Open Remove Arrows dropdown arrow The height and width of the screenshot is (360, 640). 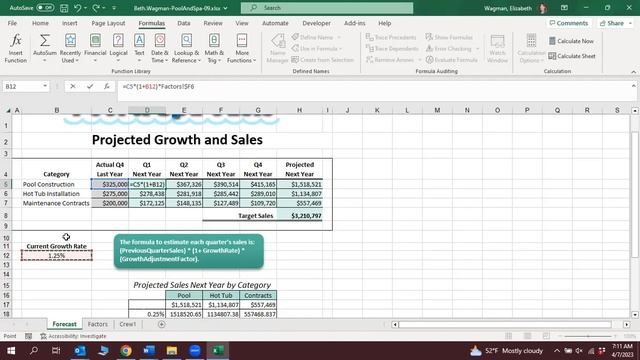tap(420, 60)
